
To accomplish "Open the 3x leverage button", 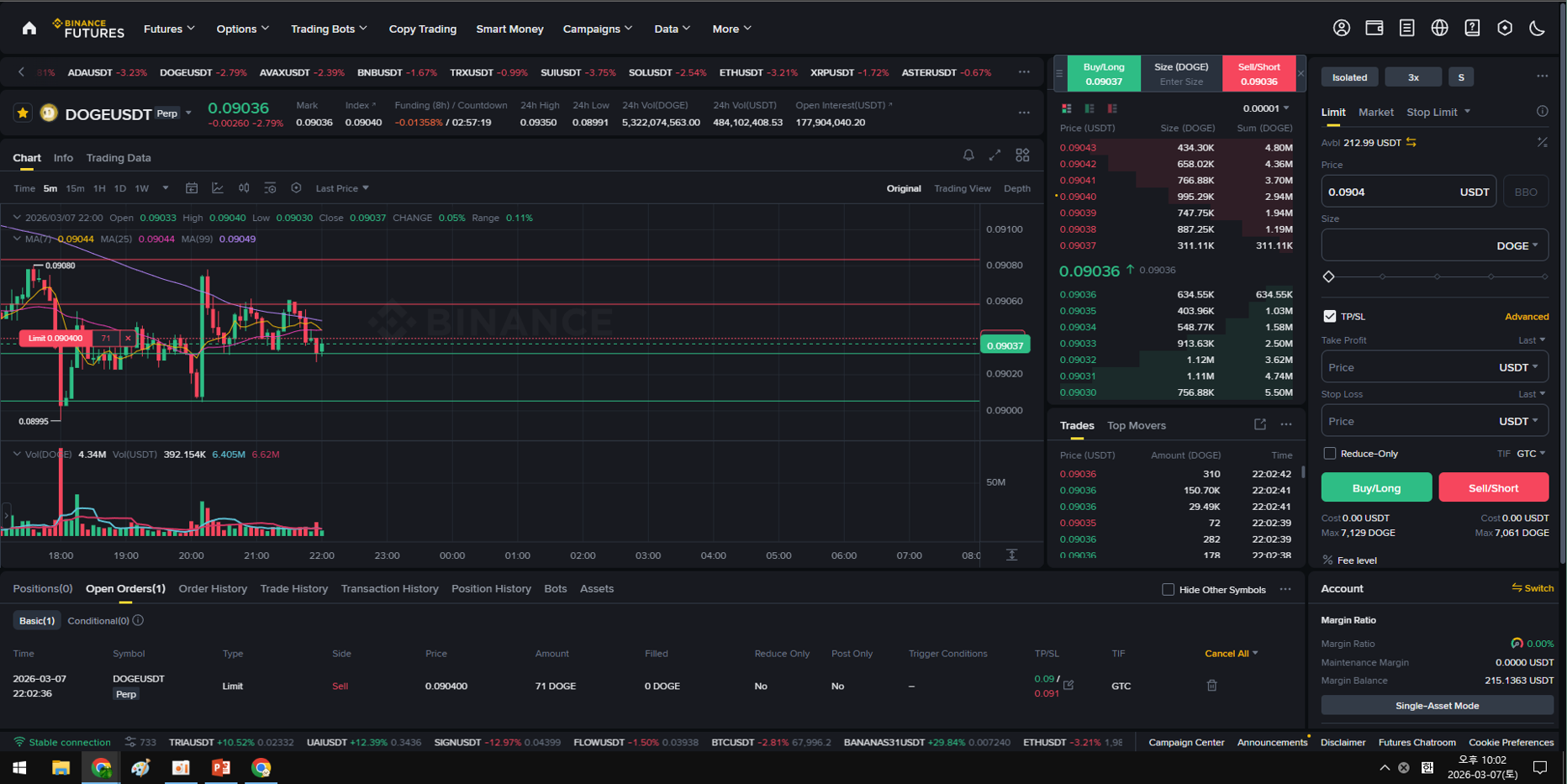I will point(1413,76).
